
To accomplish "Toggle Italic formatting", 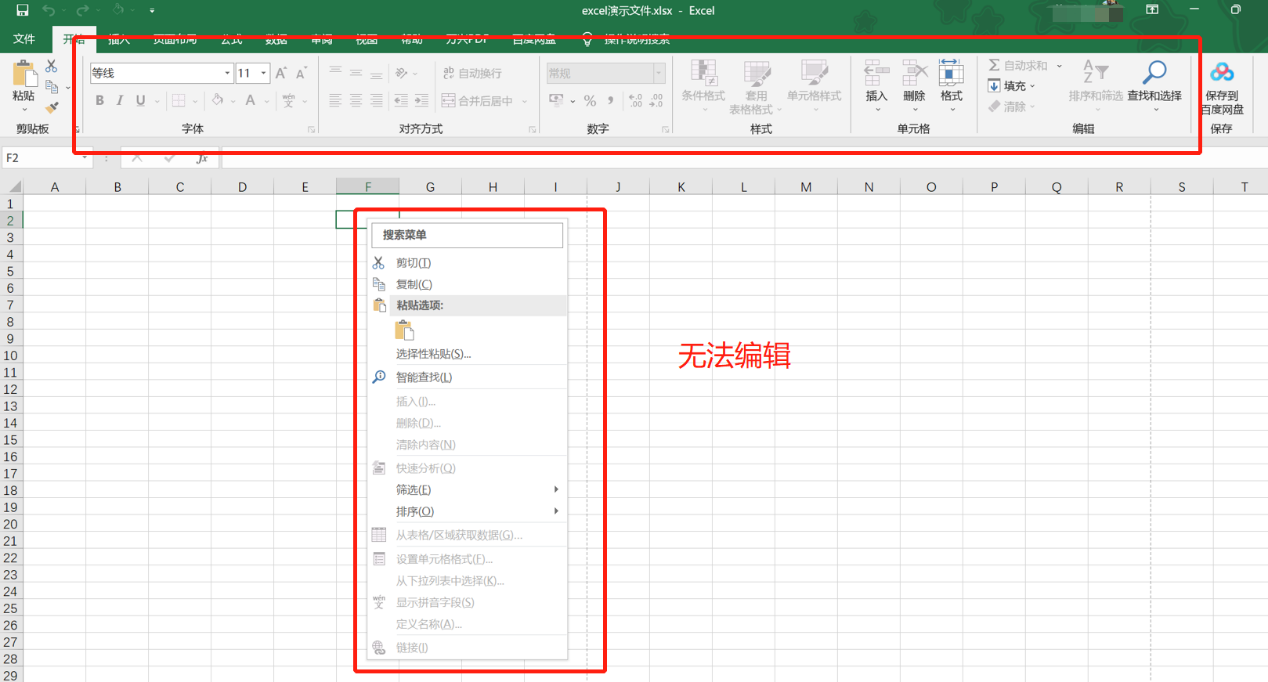I will pos(120,101).
